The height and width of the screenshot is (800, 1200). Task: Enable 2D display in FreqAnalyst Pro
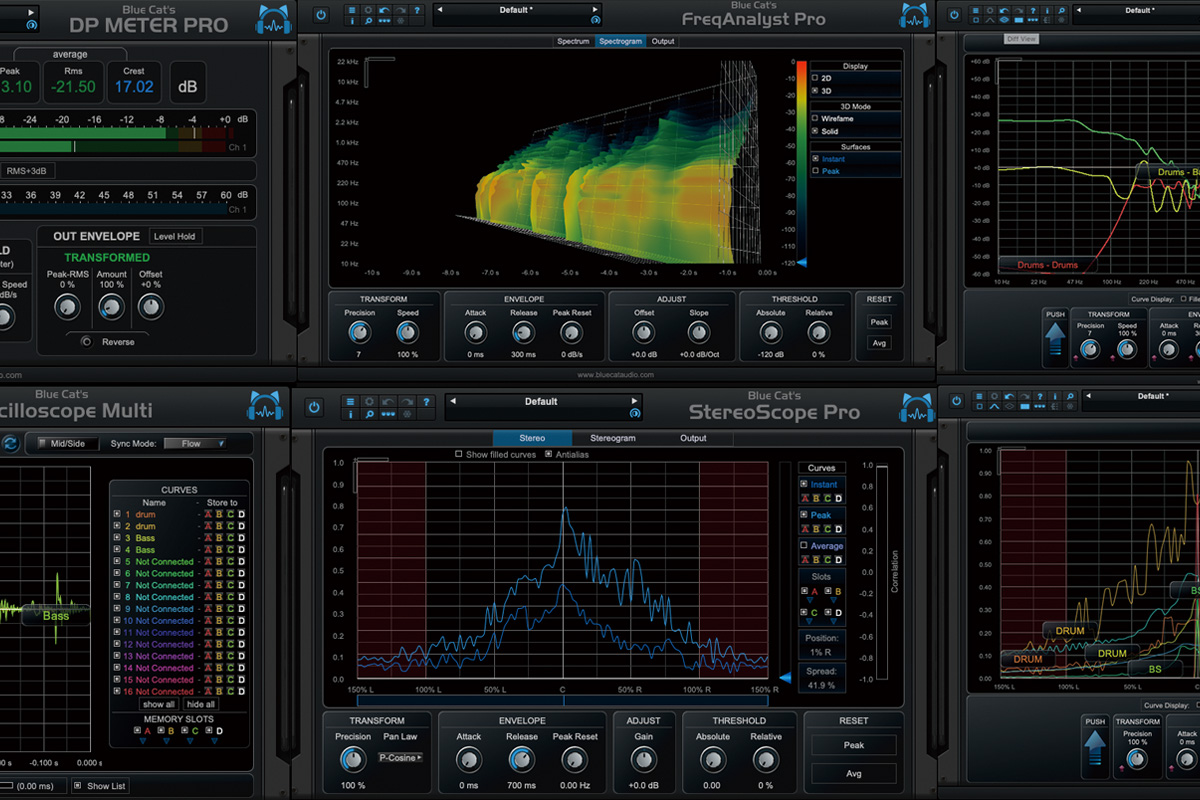coord(816,77)
